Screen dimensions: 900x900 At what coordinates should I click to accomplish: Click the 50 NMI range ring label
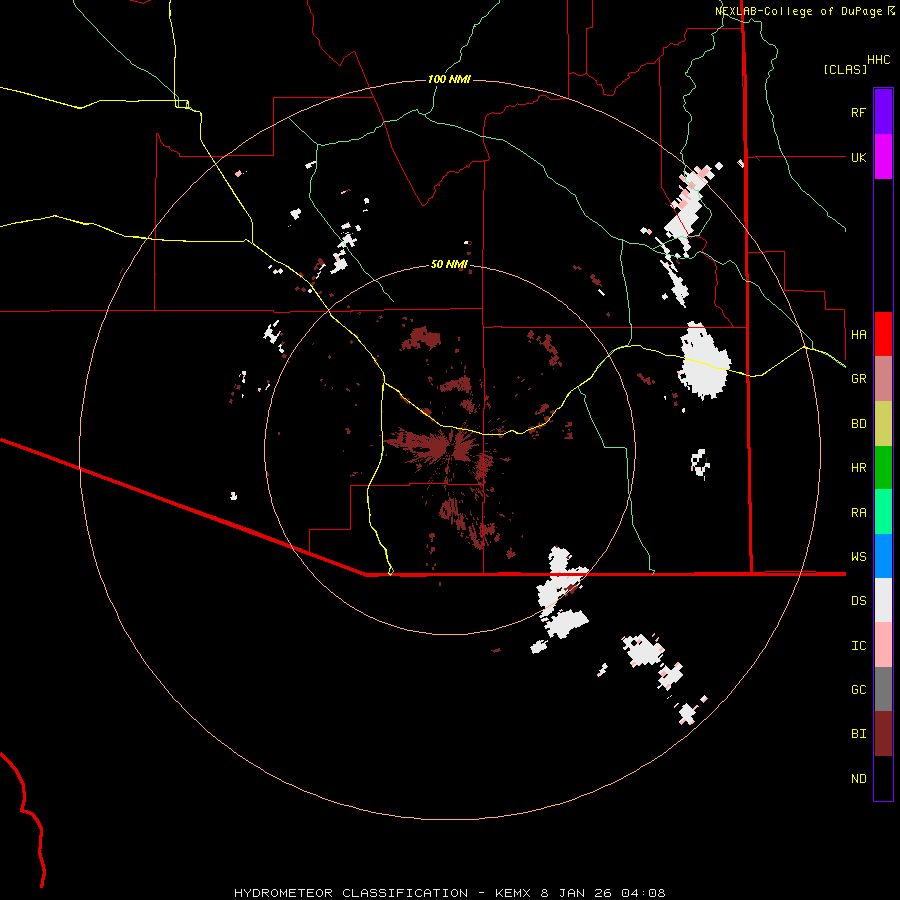(449, 264)
